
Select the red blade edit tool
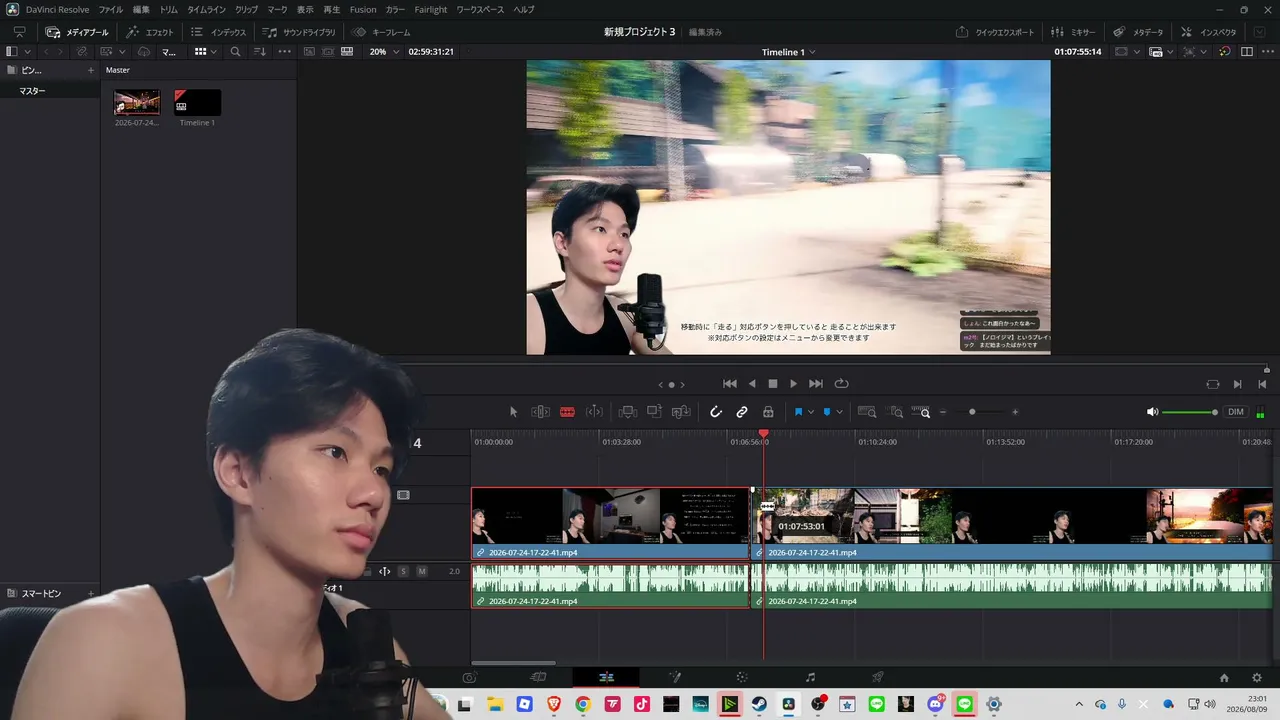[567, 412]
